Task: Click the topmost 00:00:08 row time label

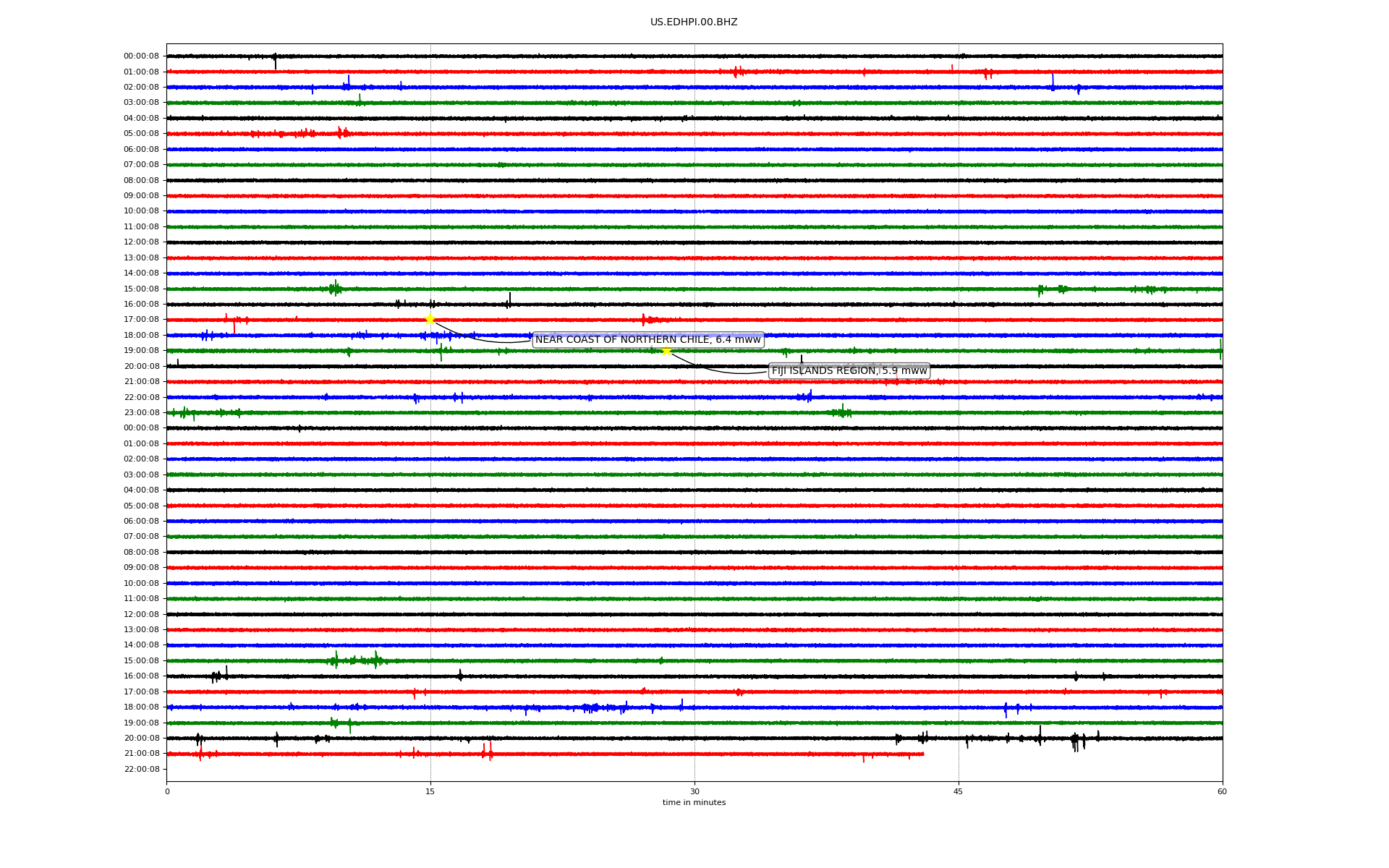Action: click(141, 56)
